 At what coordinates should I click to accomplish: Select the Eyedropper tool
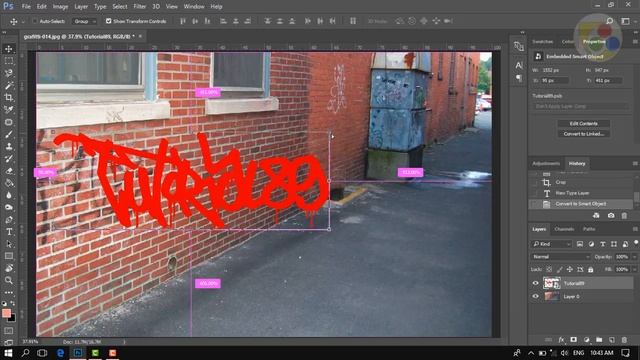pos(9,110)
